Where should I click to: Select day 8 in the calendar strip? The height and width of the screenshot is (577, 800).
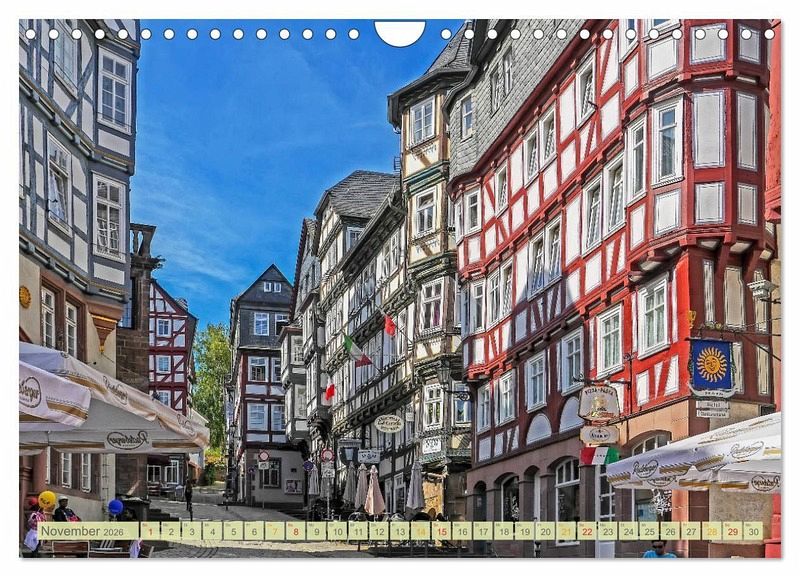[x=296, y=531]
